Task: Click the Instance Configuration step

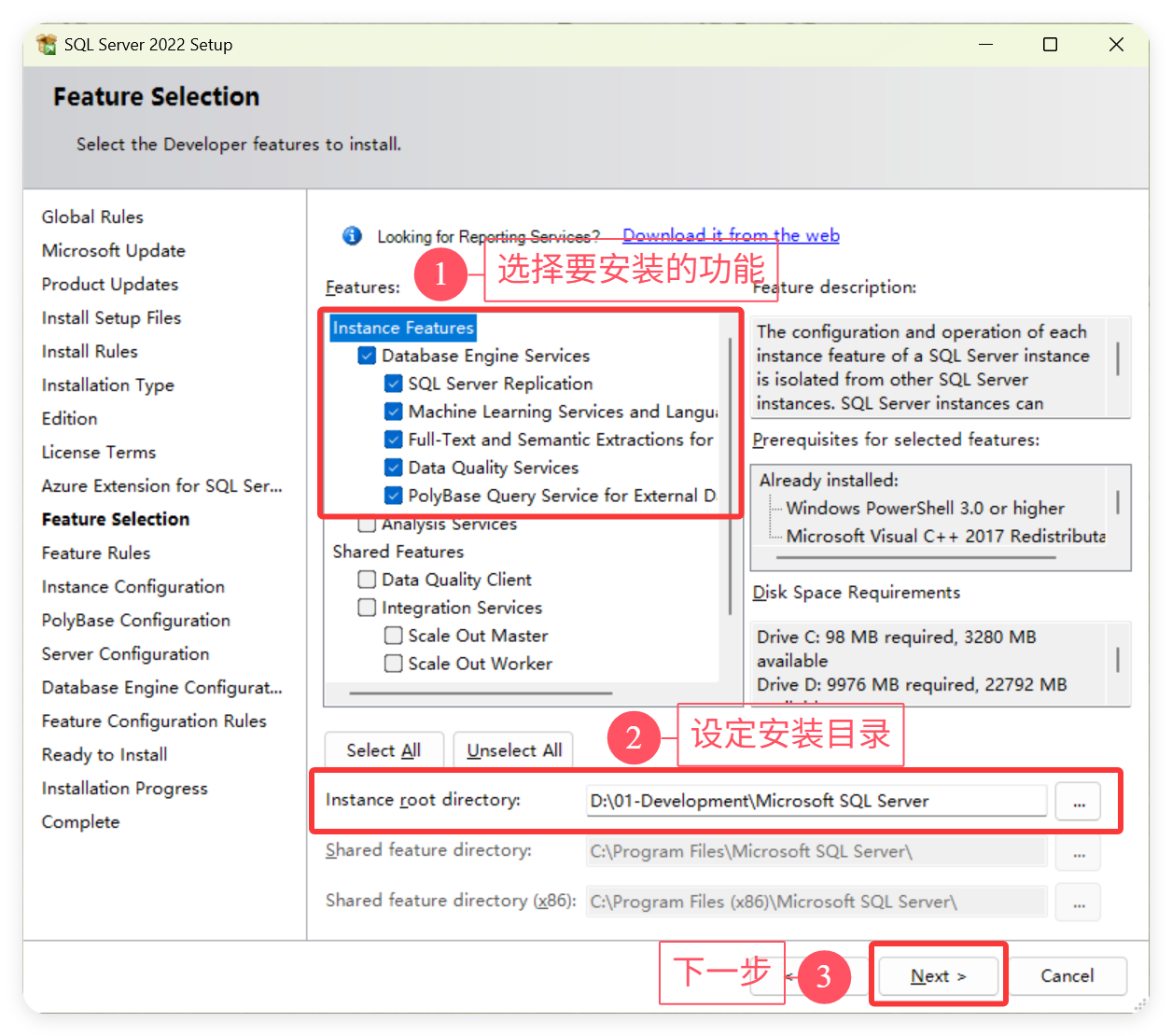Action: coord(133,586)
